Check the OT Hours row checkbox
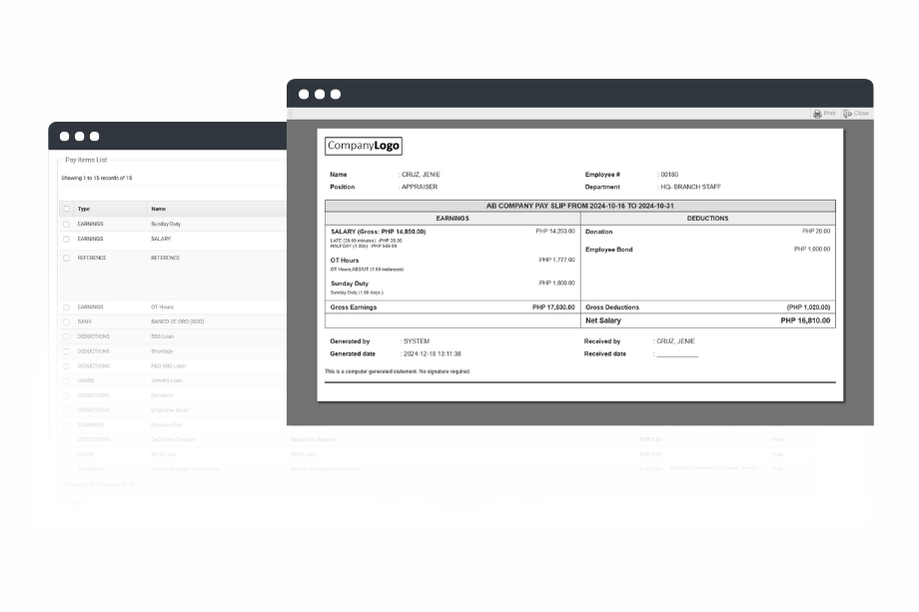This screenshot has height=612, width=919. point(67,307)
